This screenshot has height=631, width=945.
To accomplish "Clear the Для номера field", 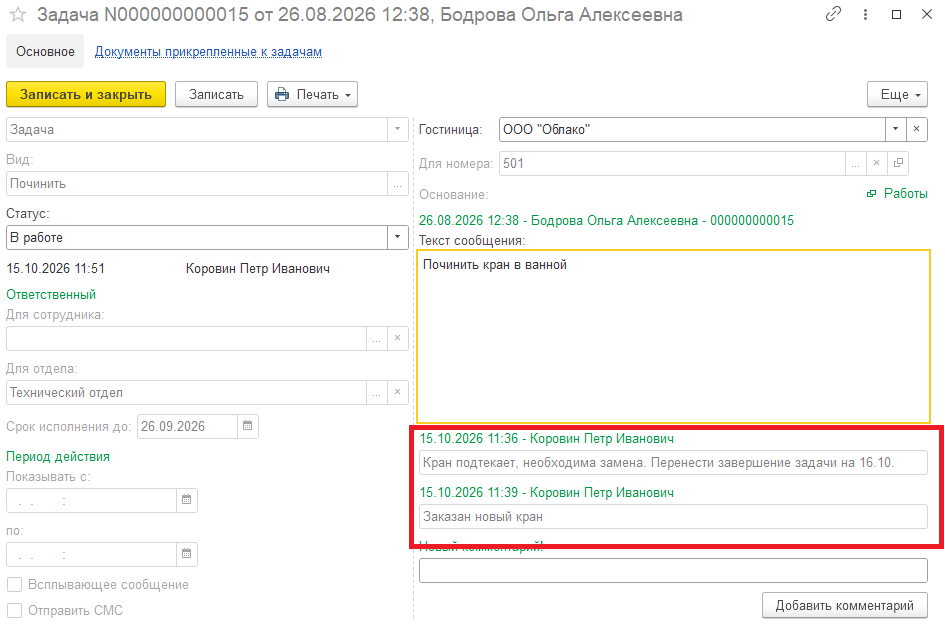I will click(876, 163).
